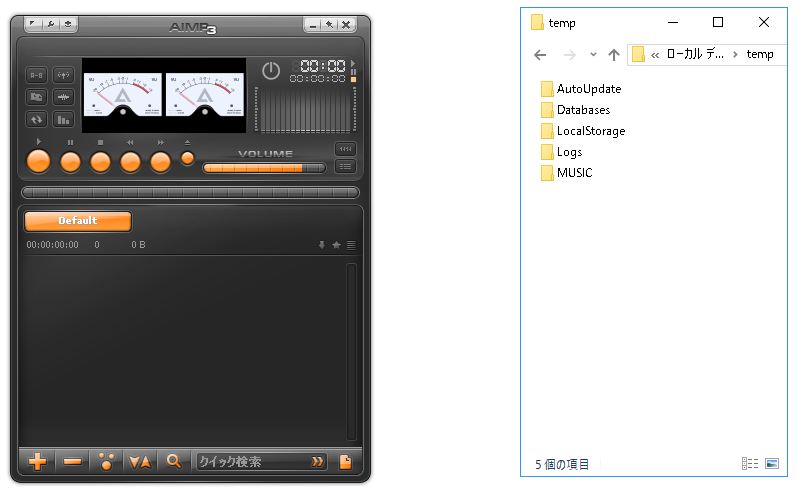Expand breadcrumb arrow before temp

(735, 54)
